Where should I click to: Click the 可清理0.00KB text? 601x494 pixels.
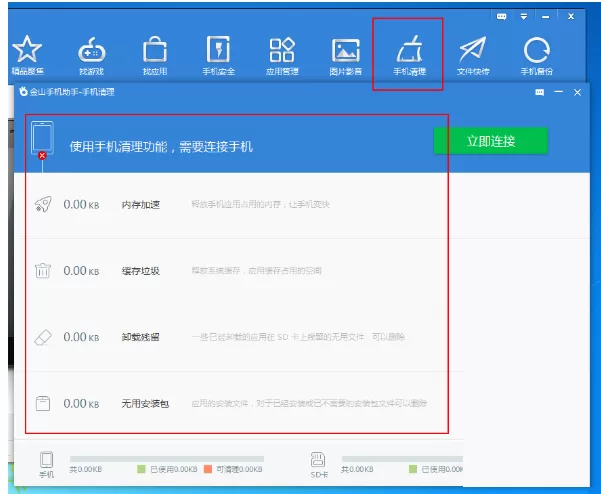click(240, 469)
